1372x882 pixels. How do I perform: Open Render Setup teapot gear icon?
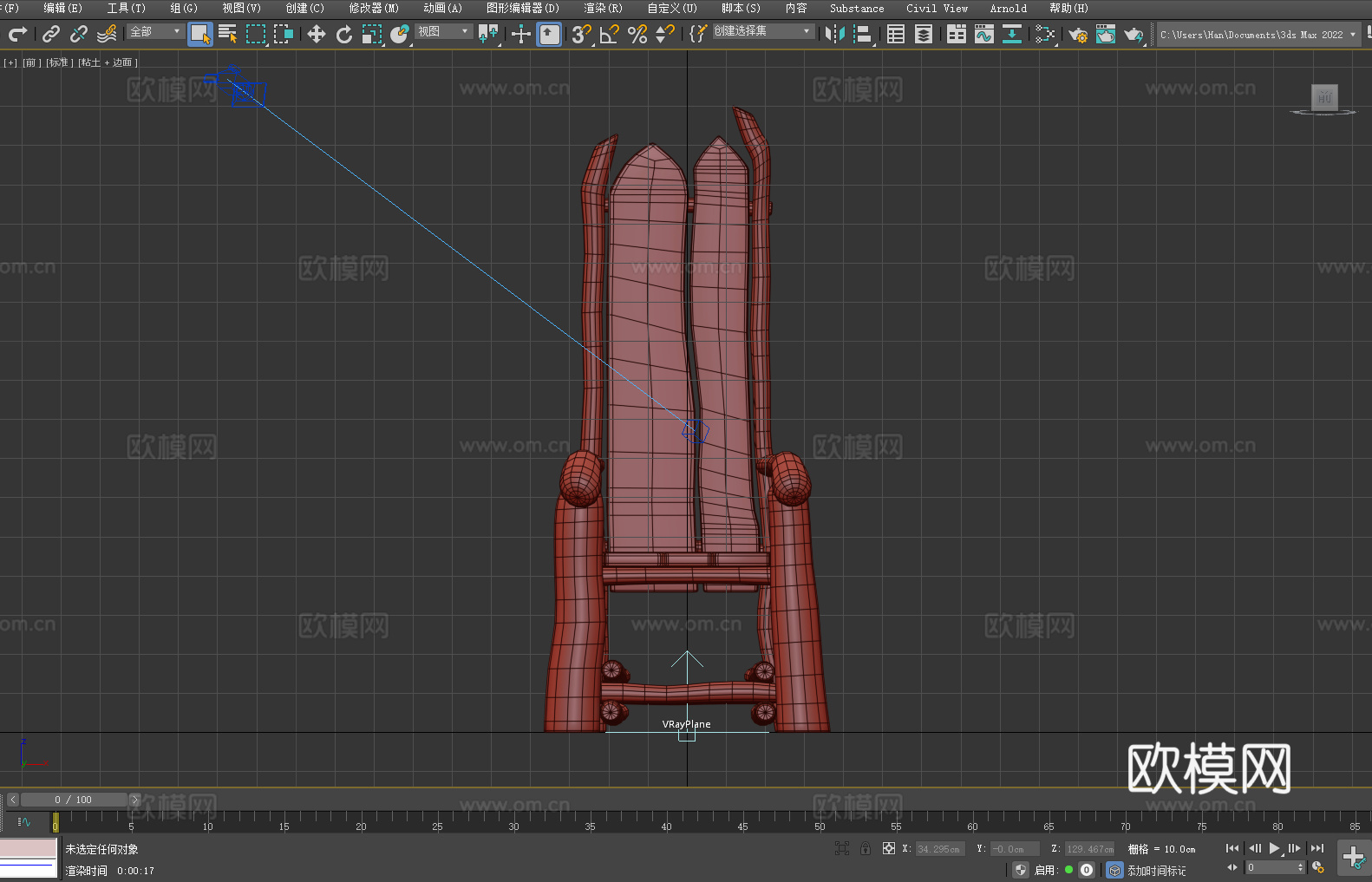(x=1078, y=34)
